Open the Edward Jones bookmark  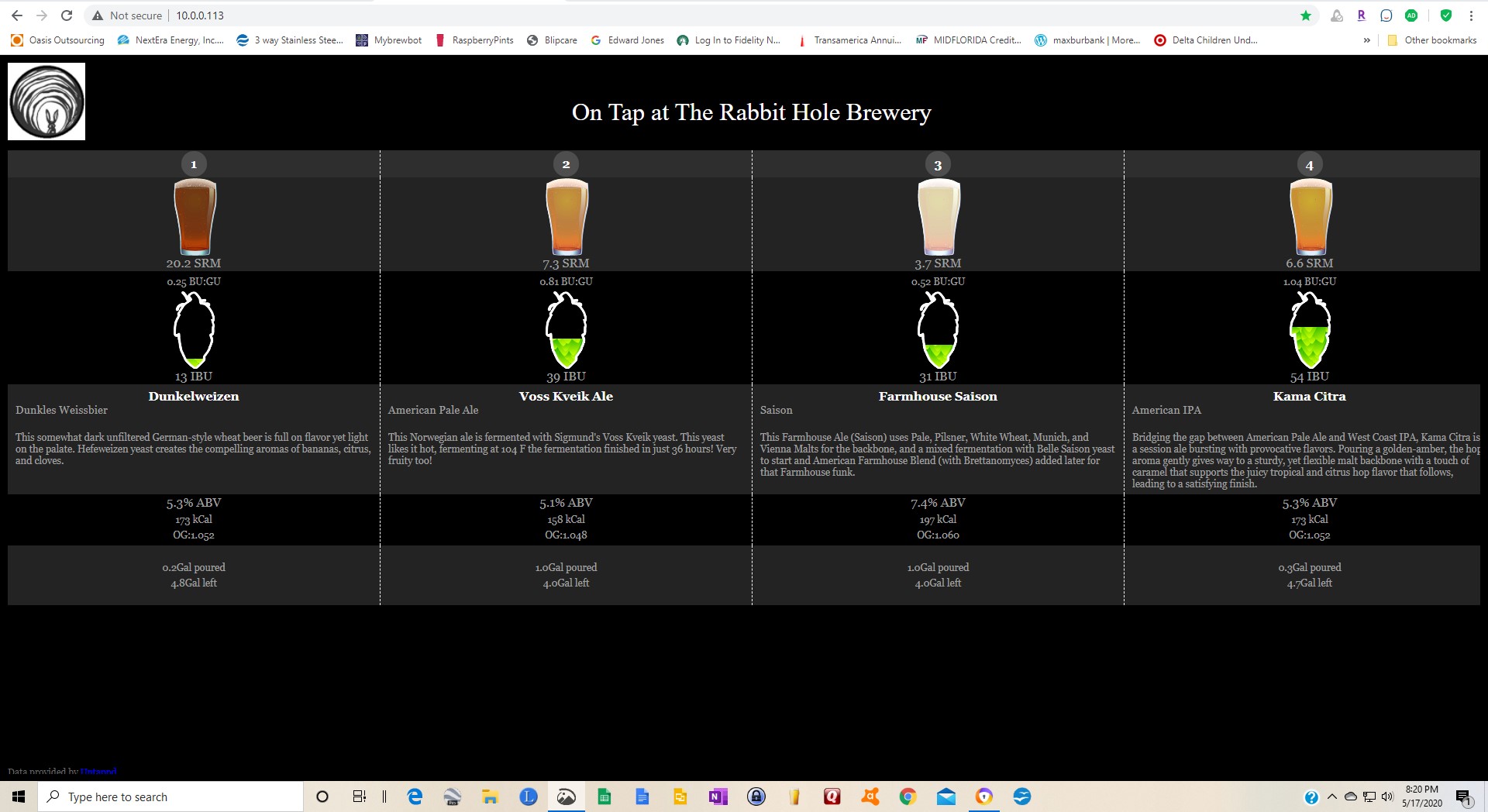pos(628,40)
